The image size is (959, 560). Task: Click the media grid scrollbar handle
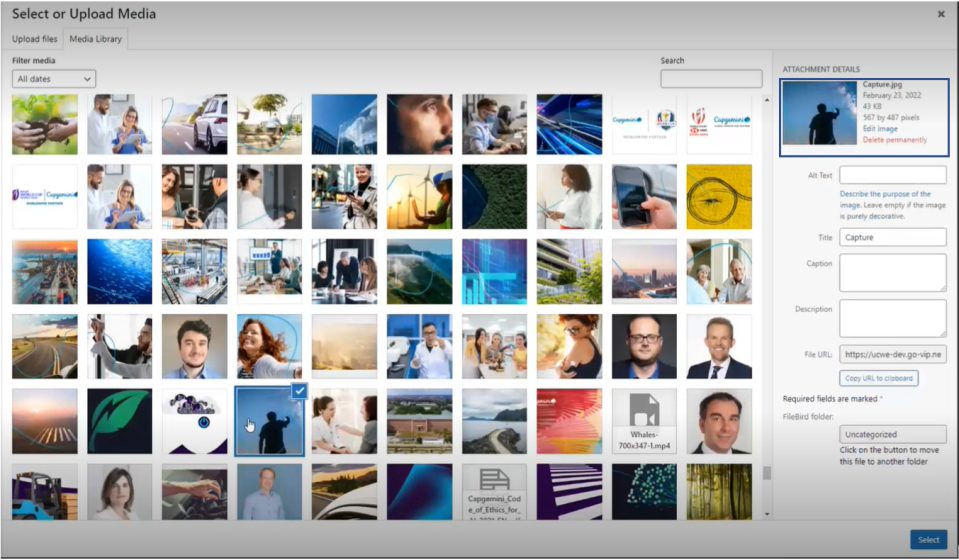click(767, 473)
